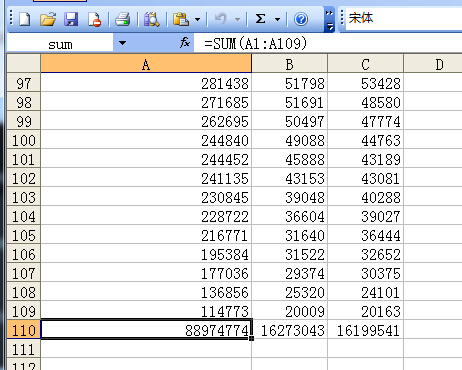Select row 111 header
This screenshot has height=370, width=462.
coord(24,349)
